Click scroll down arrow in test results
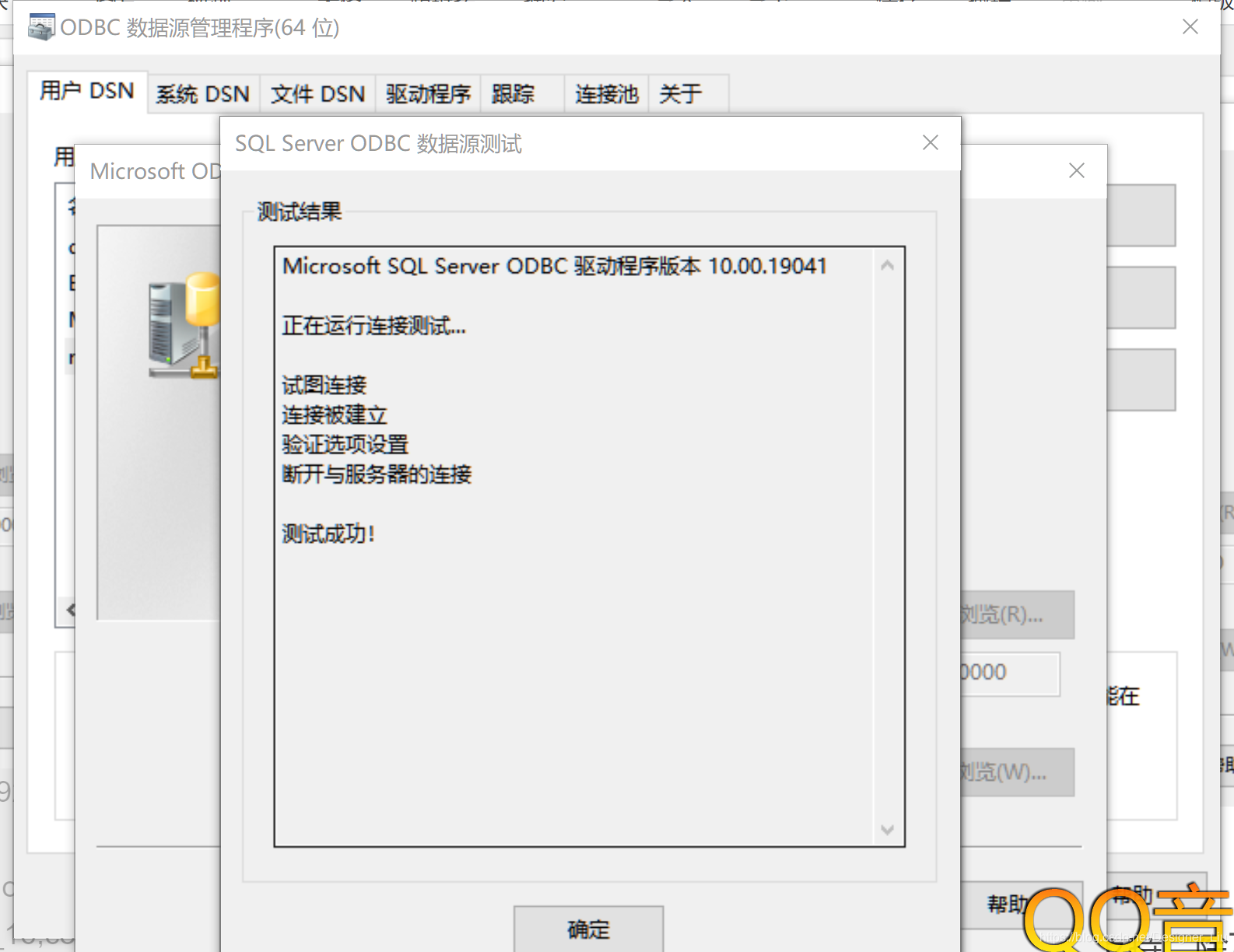1234x952 pixels. pos(887,829)
